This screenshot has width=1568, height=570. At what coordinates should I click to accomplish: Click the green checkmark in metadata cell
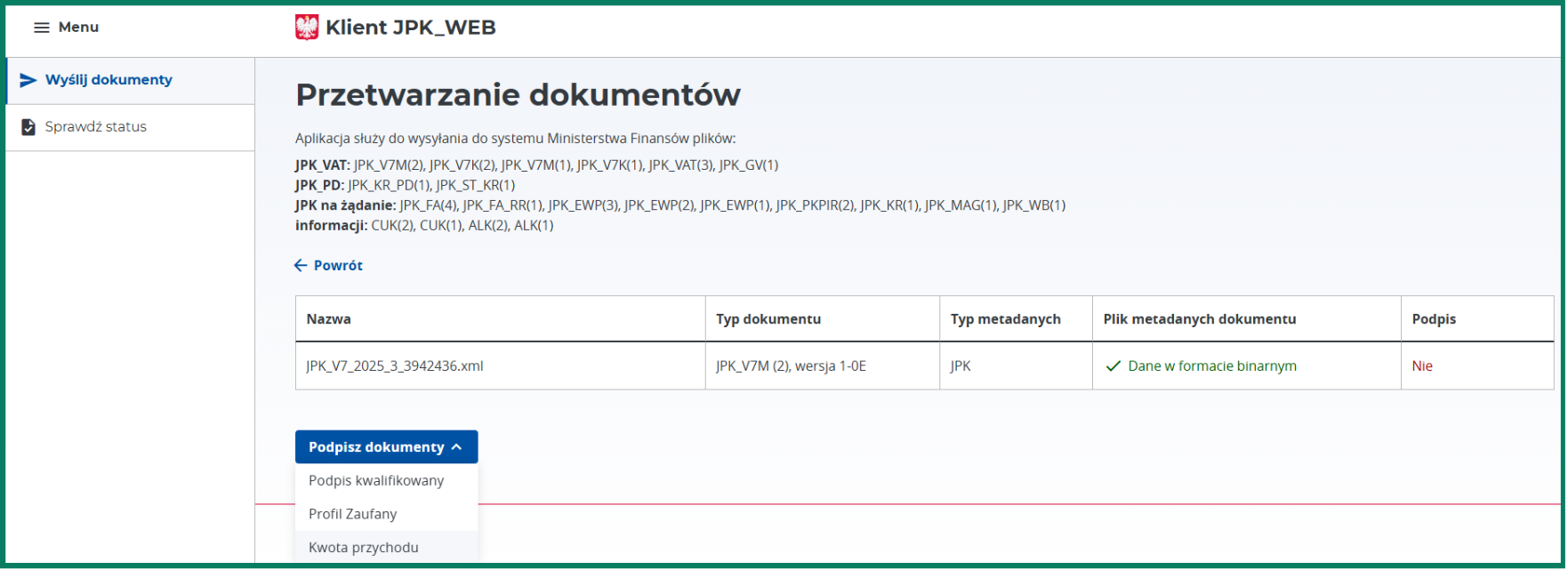[x=1113, y=366]
